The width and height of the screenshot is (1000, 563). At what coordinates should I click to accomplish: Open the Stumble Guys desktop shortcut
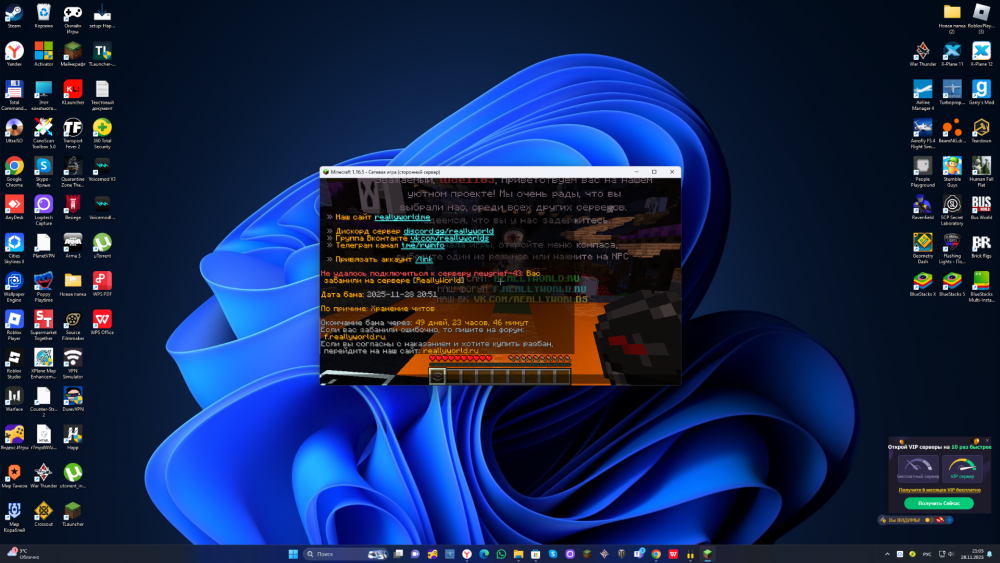click(952, 171)
